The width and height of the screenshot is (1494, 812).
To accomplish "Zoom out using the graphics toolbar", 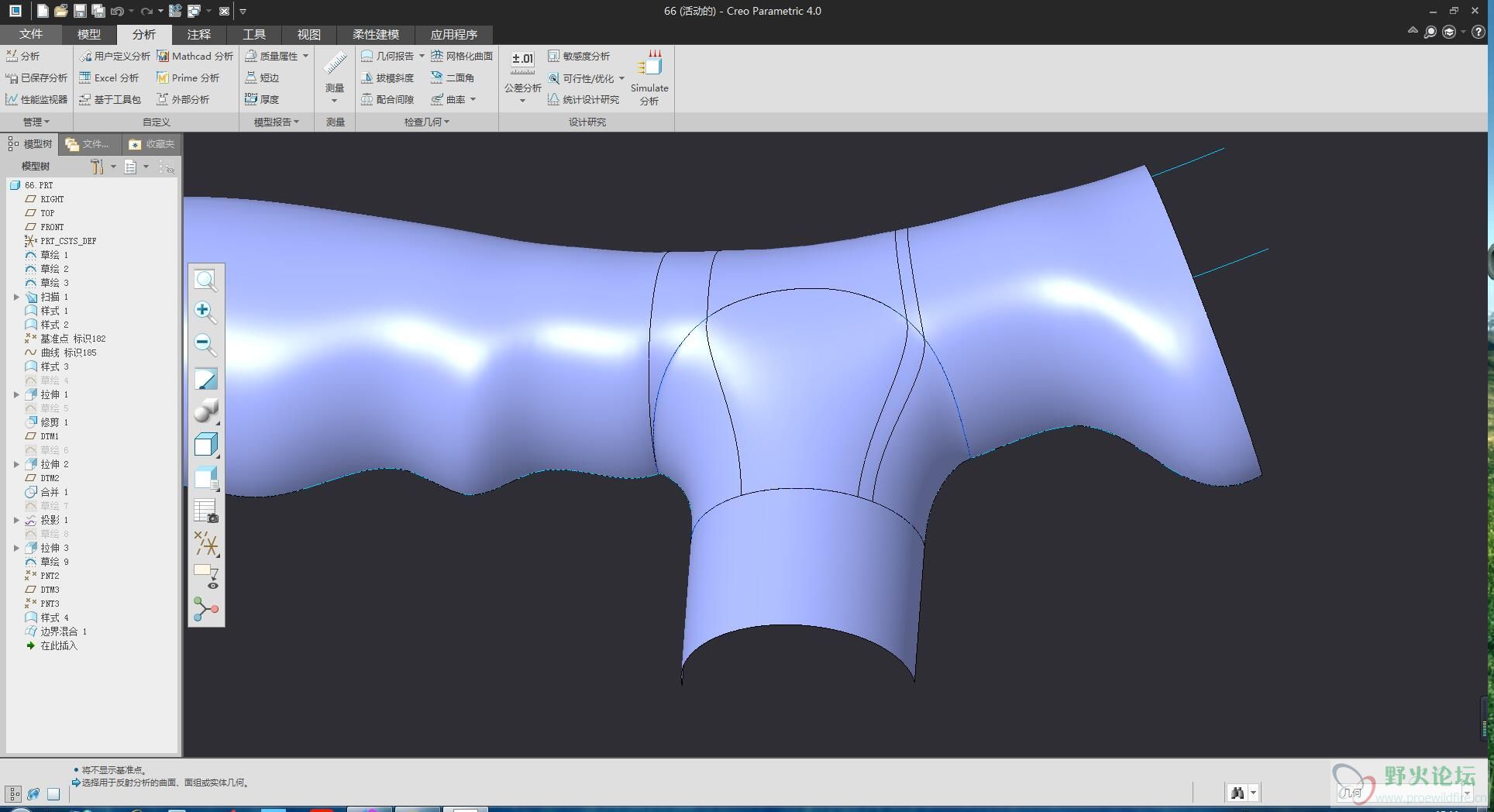I will tap(205, 343).
